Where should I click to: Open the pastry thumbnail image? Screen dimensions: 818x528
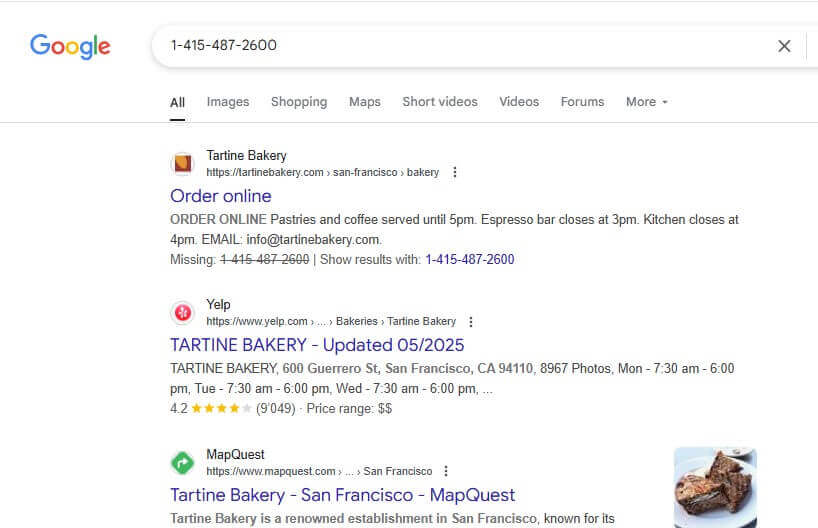point(715,487)
